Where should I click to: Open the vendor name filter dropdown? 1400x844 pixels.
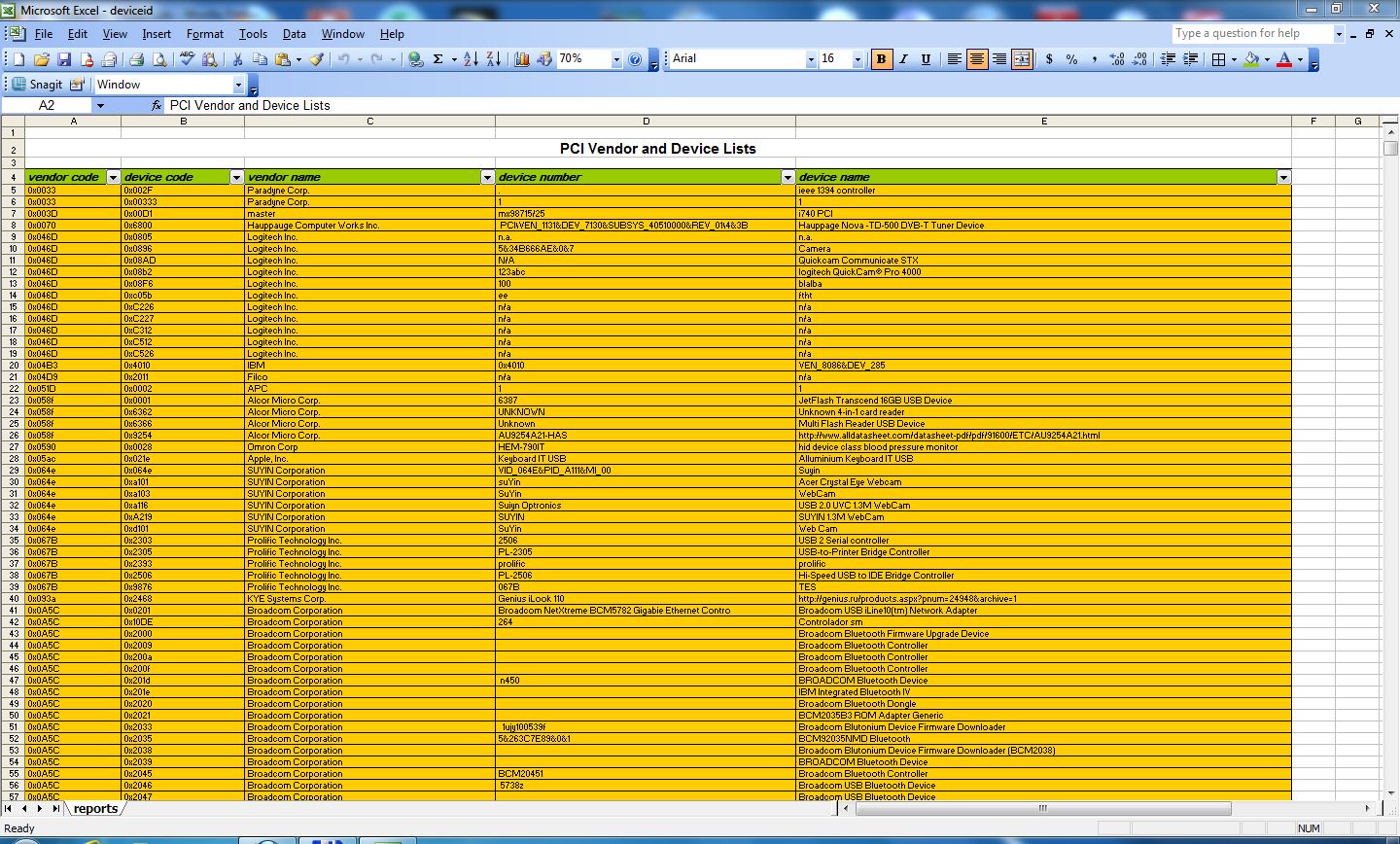coord(488,177)
